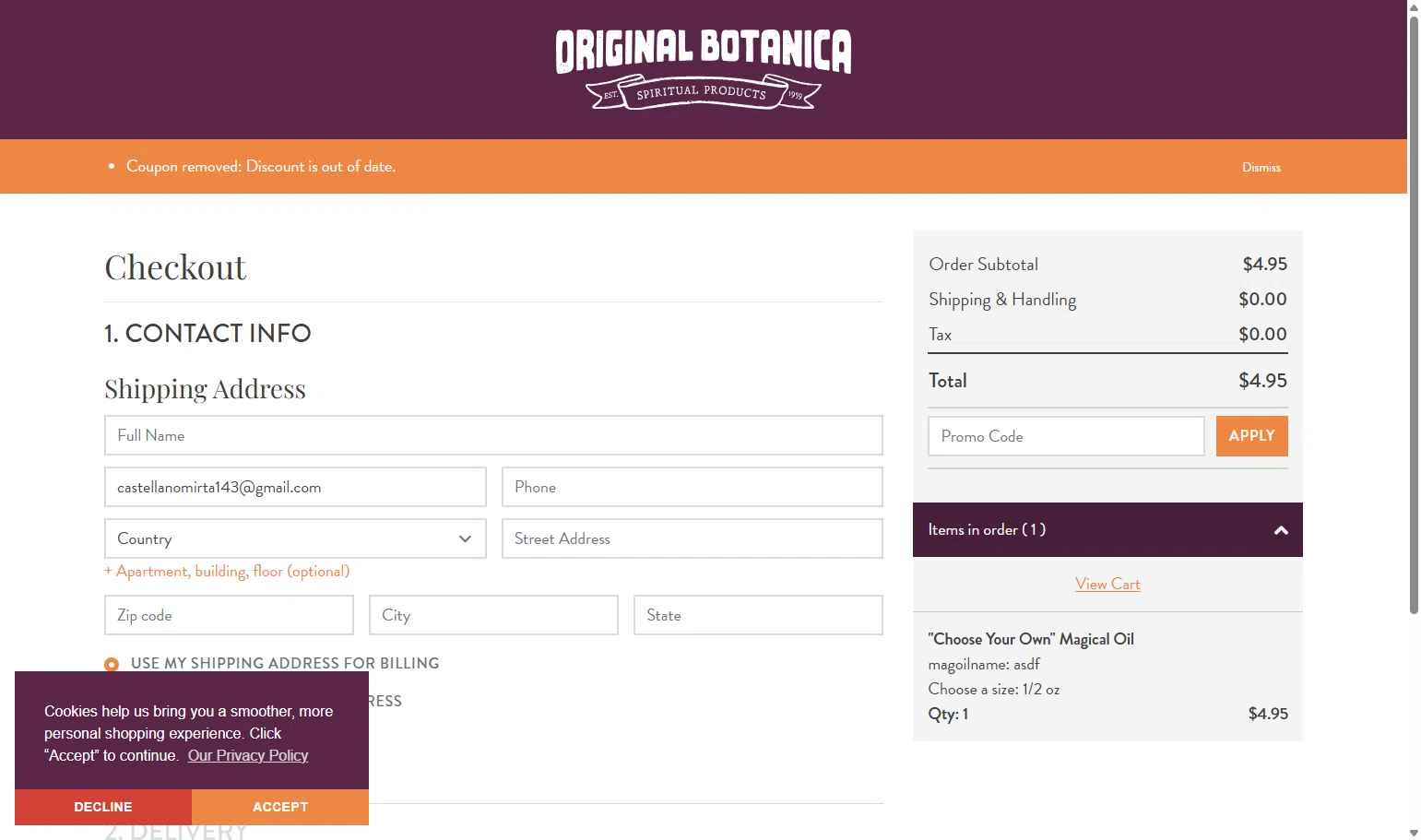Add apartment, building, floor line
The image size is (1421, 840).
(x=227, y=571)
